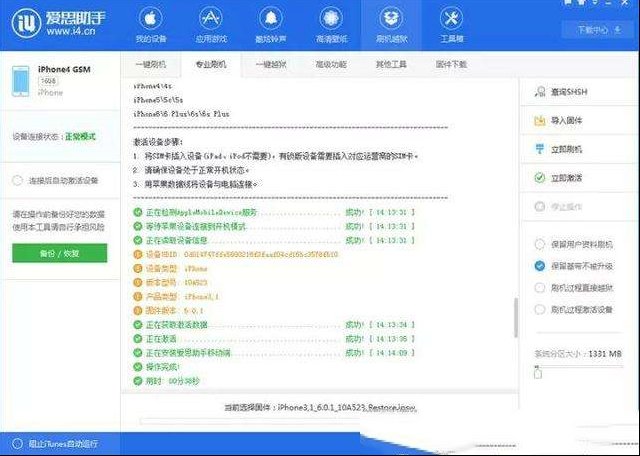
Task: Open the 固件下载 tab
Action: (451, 65)
